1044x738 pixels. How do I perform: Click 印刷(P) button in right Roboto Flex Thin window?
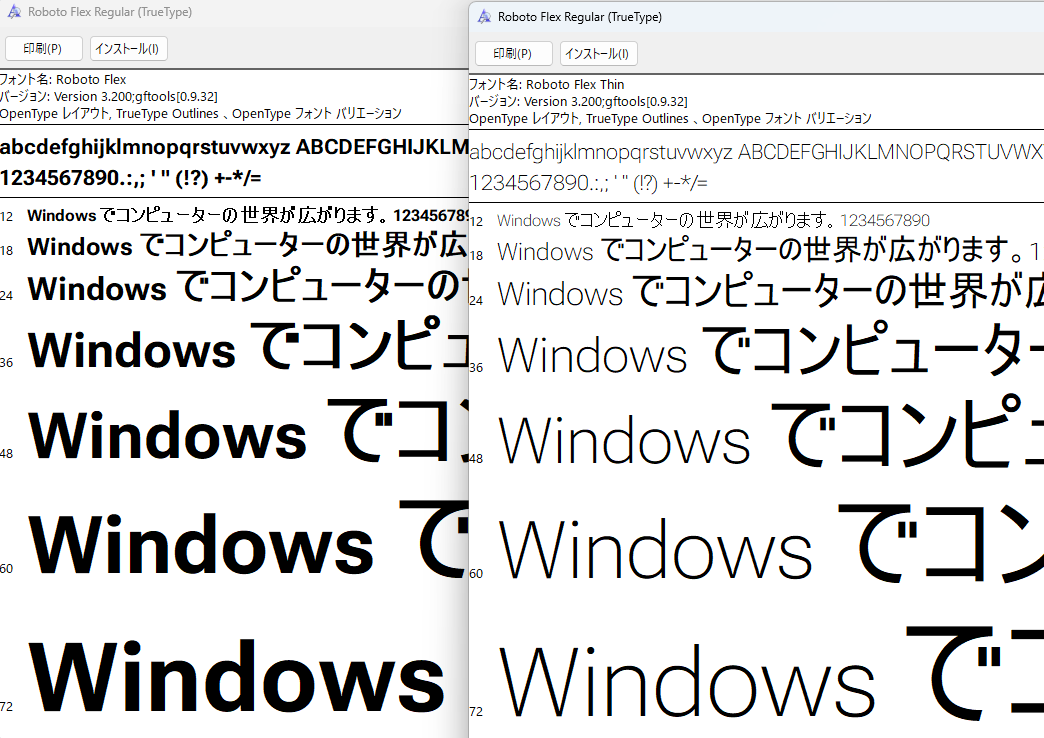pos(513,54)
